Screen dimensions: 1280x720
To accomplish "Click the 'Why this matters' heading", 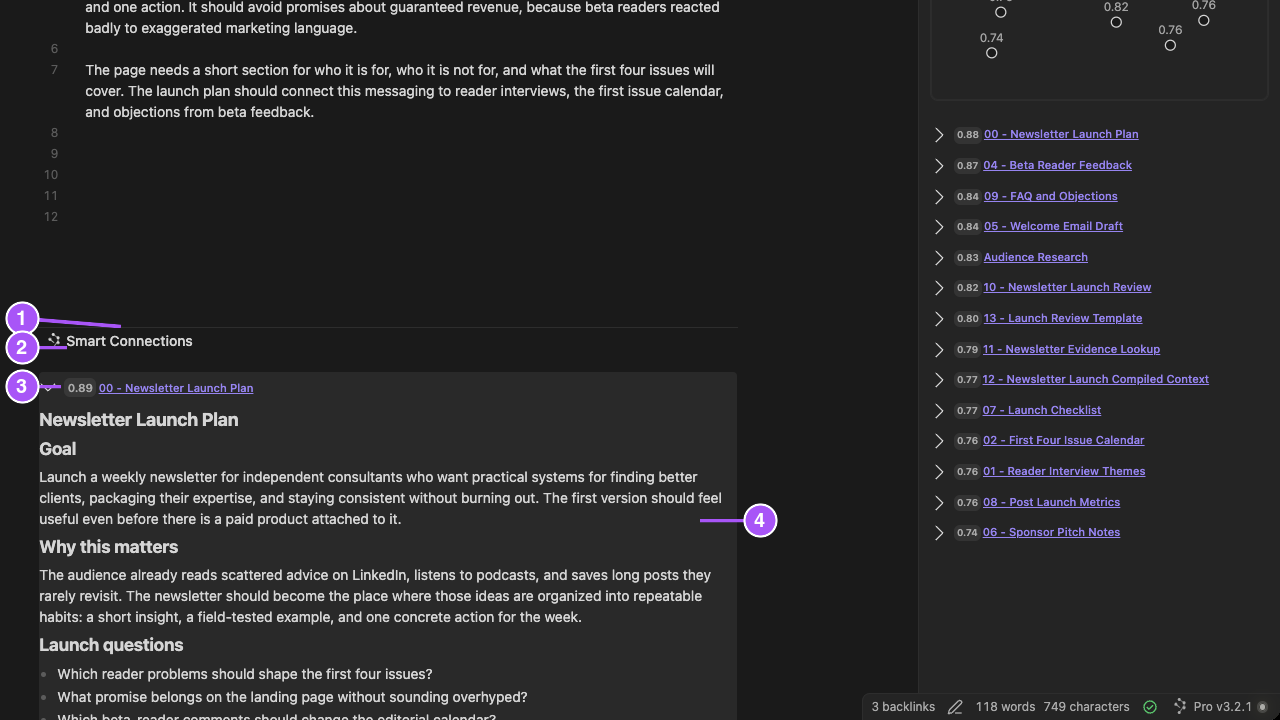I will tap(109, 547).
